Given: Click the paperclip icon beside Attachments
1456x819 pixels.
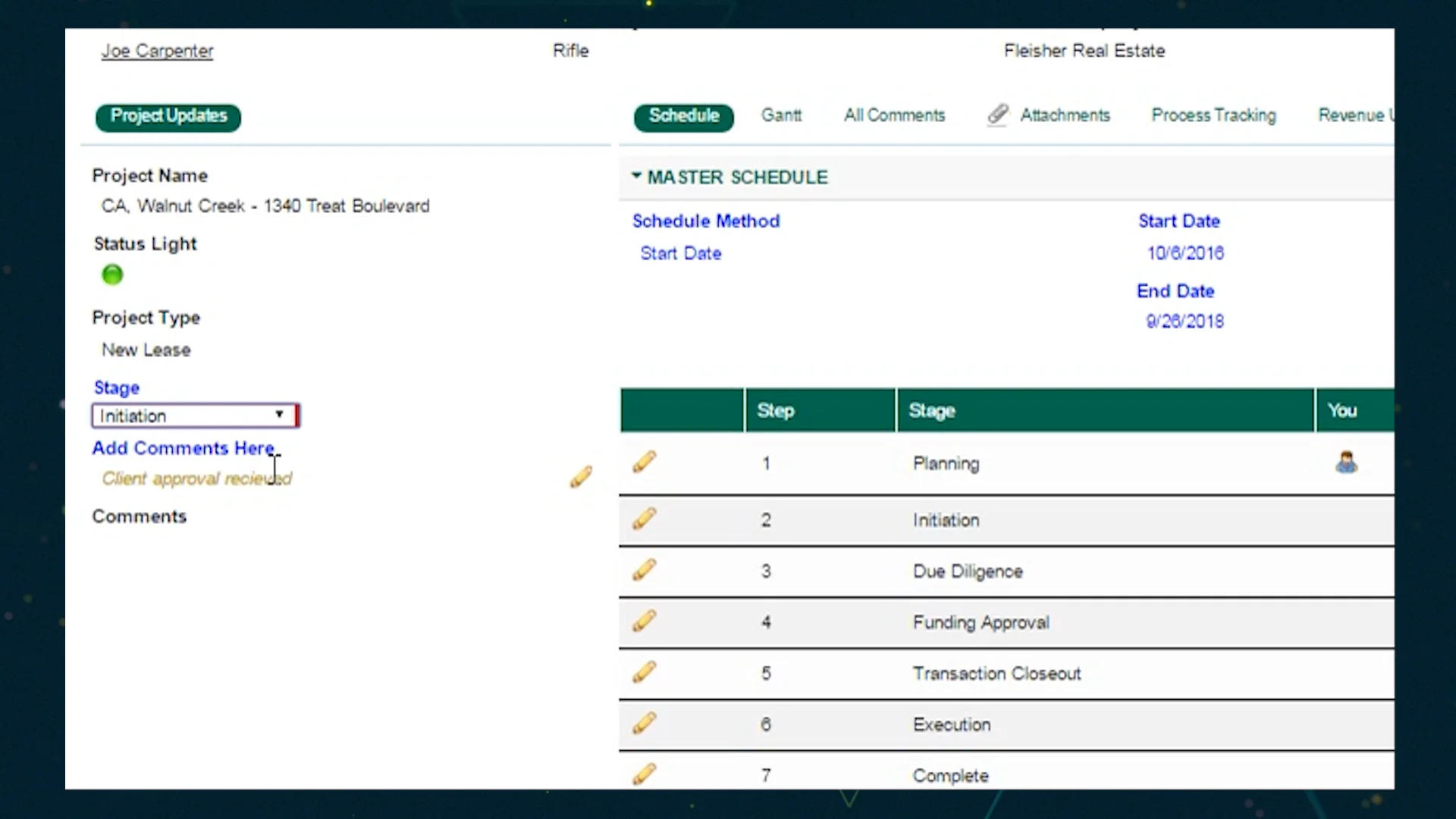Looking at the screenshot, I should coord(998,115).
